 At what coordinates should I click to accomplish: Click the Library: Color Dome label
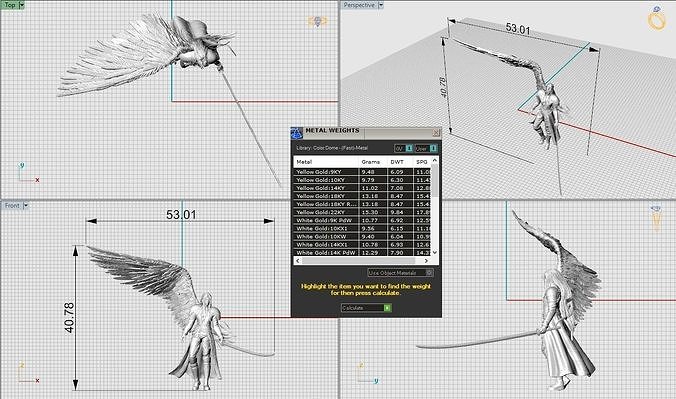coord(332,148)
